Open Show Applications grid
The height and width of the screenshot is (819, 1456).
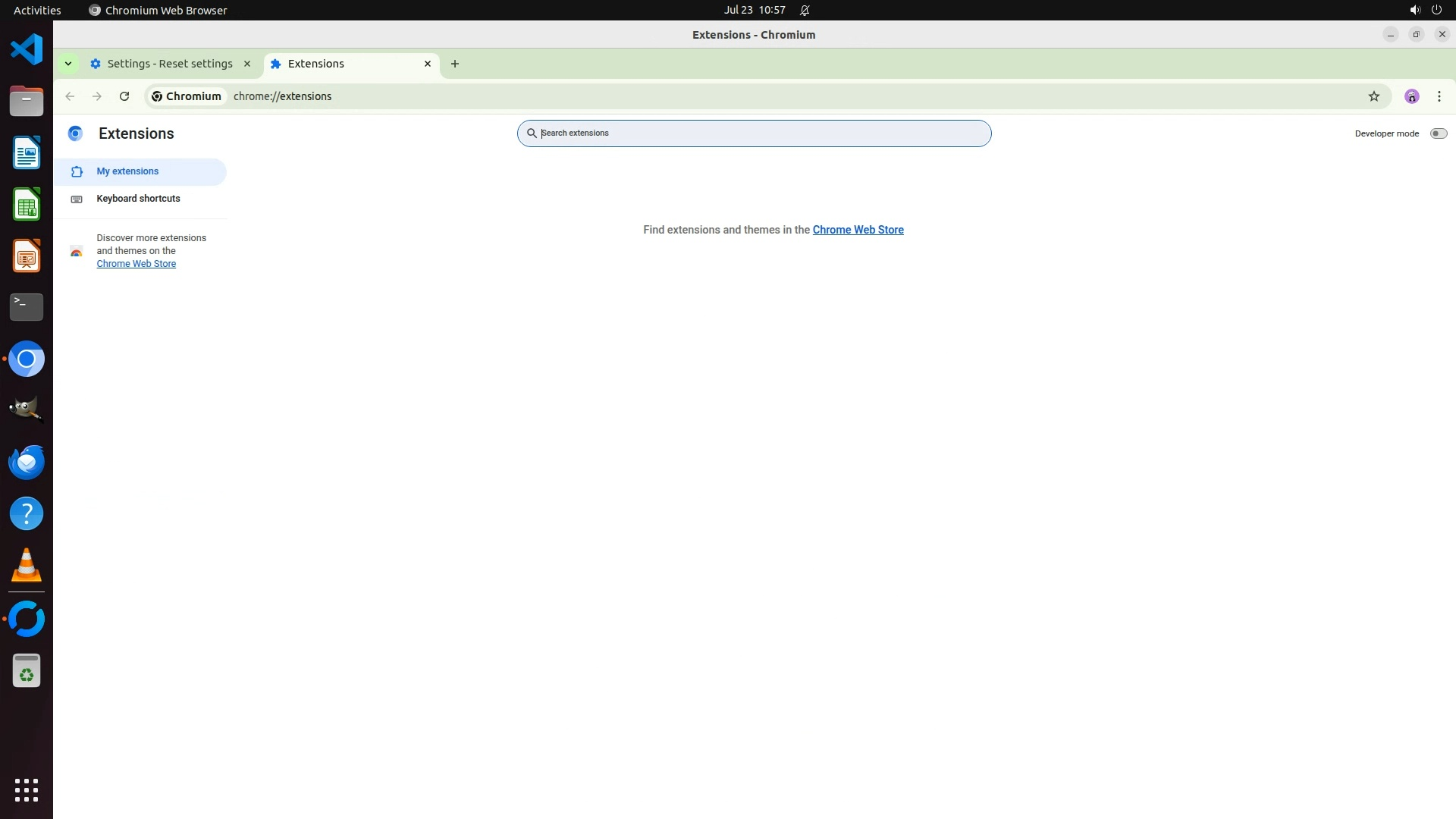click(27, 789)
